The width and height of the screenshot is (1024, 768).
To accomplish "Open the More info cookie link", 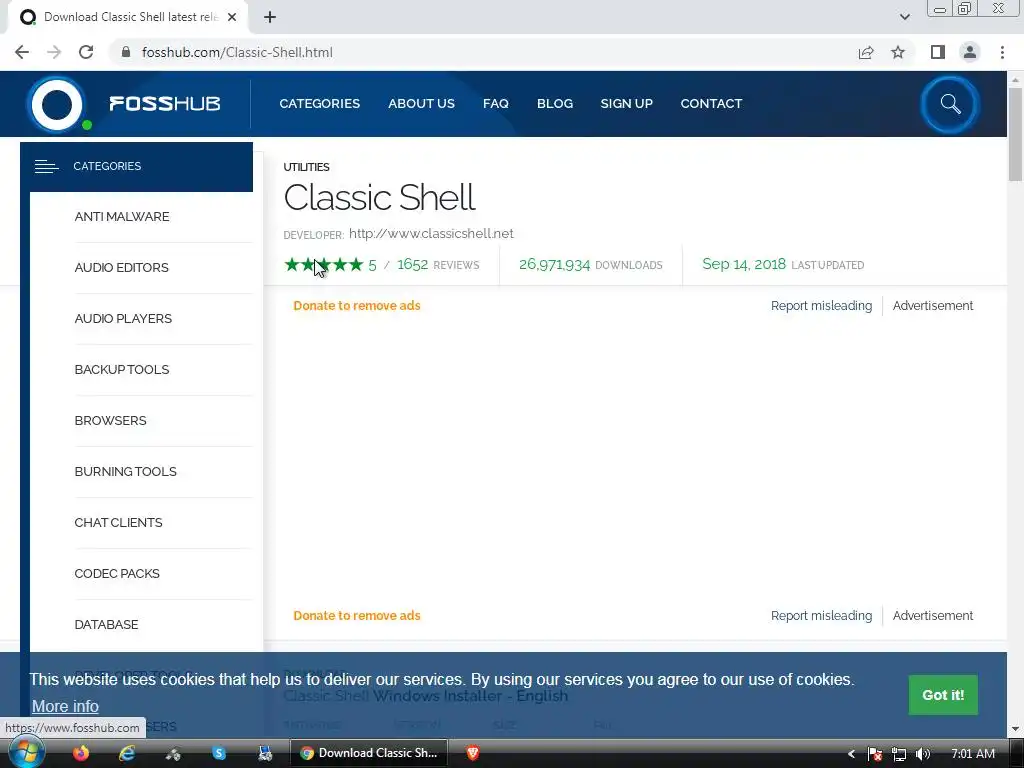I will click(x=65, y=707).
